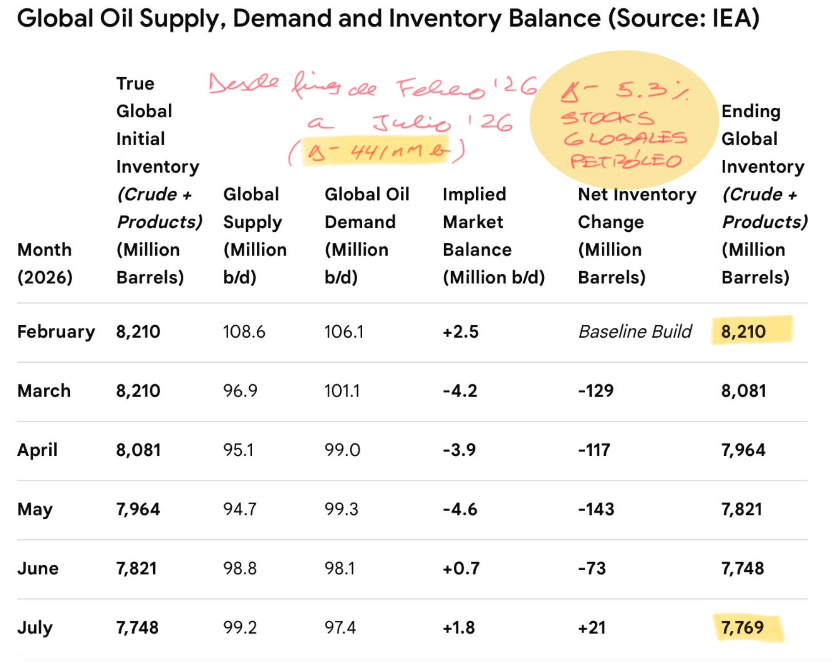Select the Implied Market Balance header

pyautogui.click(x=493, y=236)
